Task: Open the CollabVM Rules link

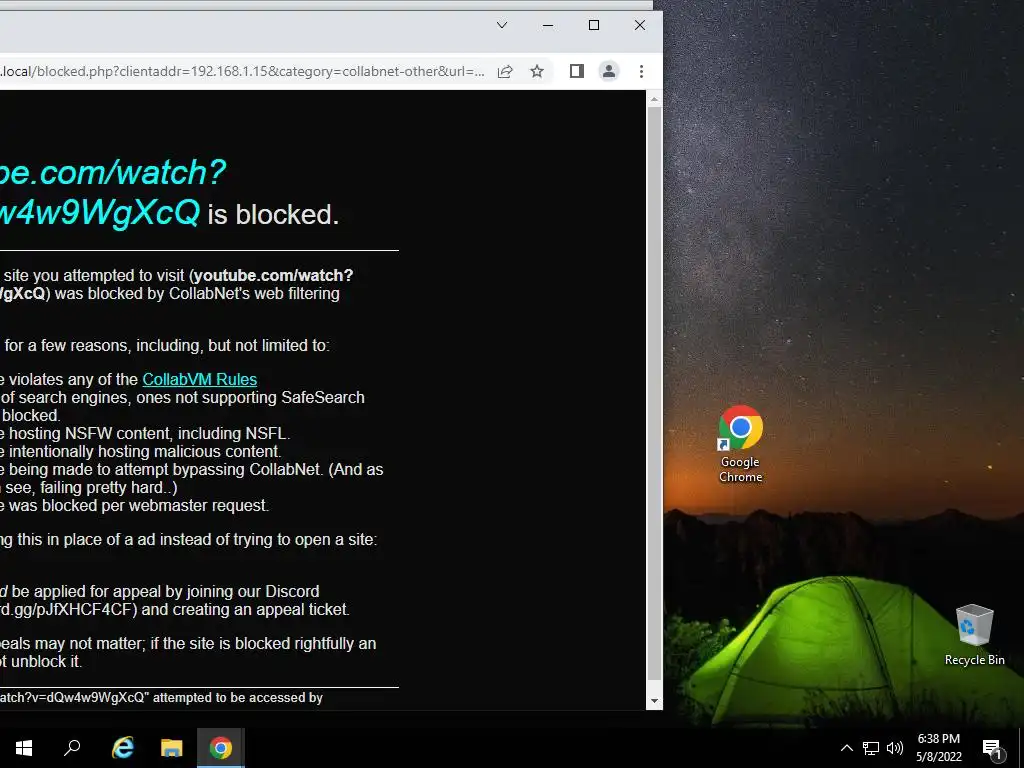Action: (200, 379)
